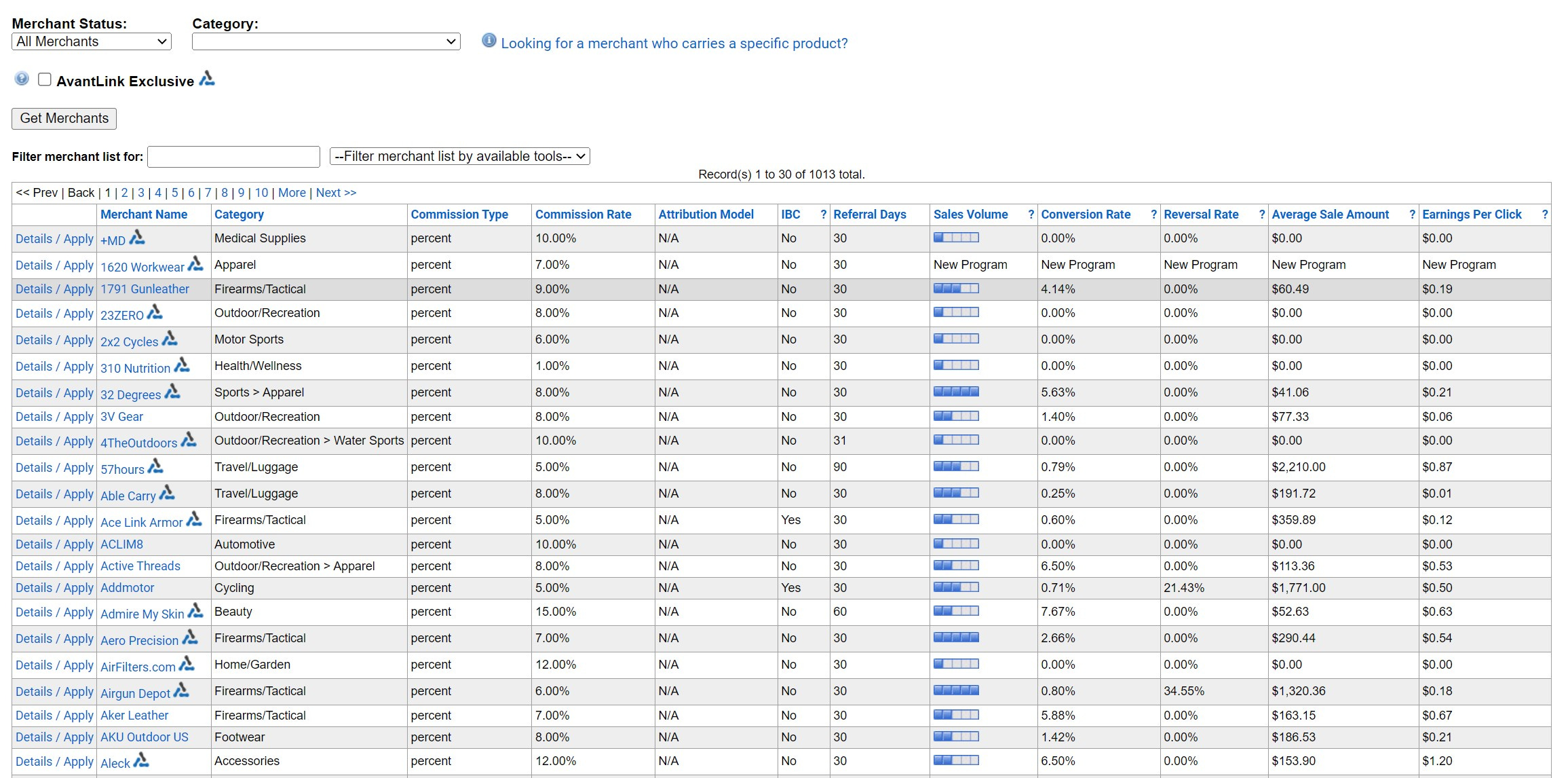Sort by Attribution Model column header
The height and width of the screenshot is (778, 1568).
point(706,215)
